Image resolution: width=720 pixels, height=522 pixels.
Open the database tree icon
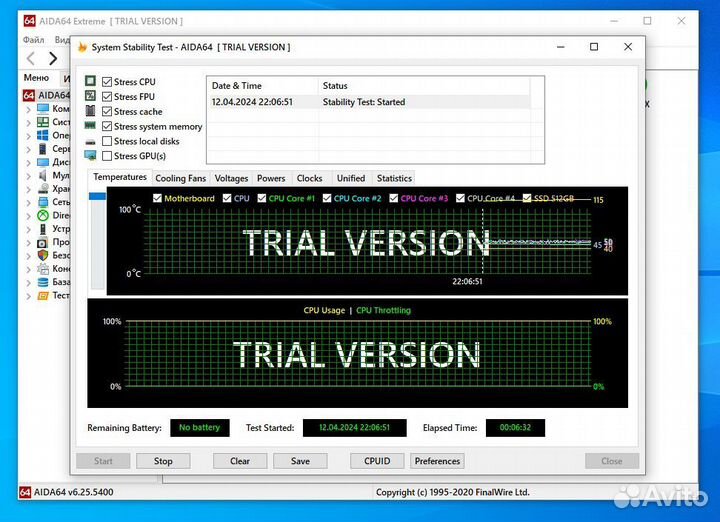click(43, 282)
